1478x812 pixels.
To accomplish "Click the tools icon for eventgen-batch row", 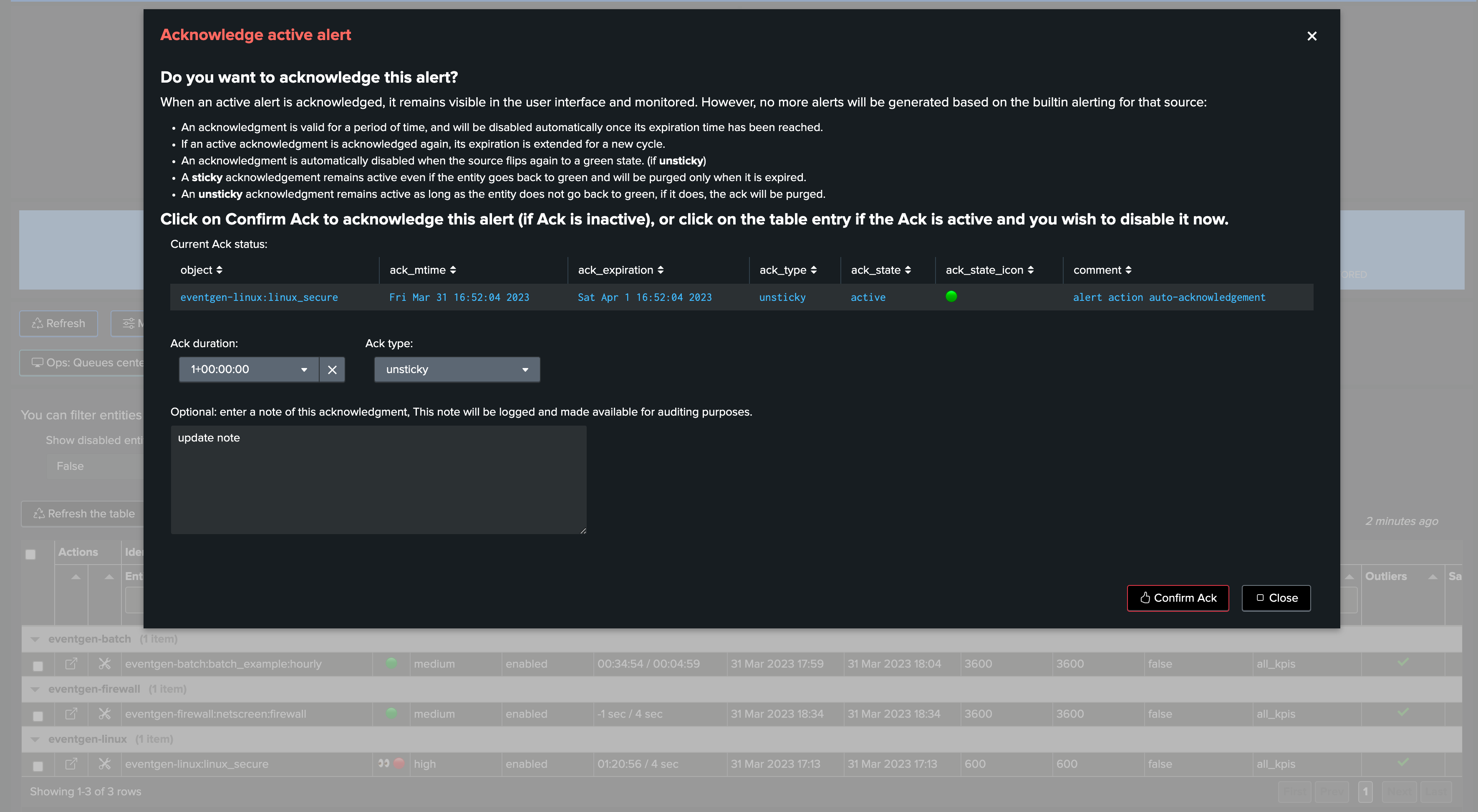I will pyautogui.click(x=104, y=664).
